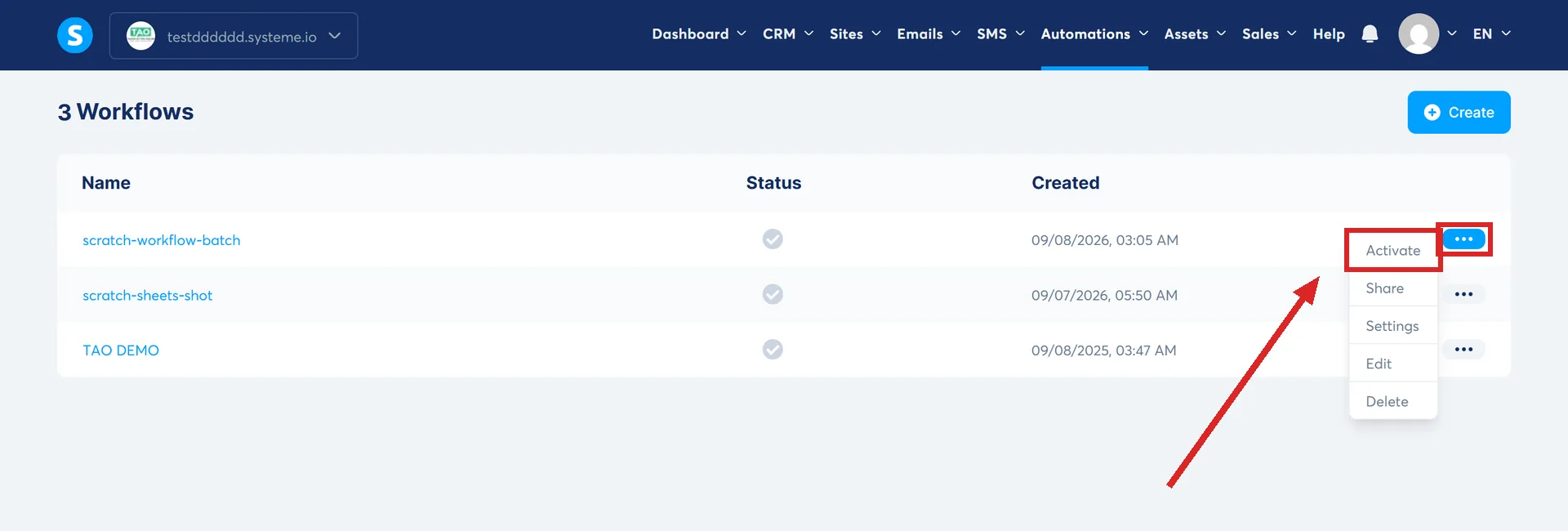Expand the Sites menu
1568x531 pixels.
(x=855, y=33)
